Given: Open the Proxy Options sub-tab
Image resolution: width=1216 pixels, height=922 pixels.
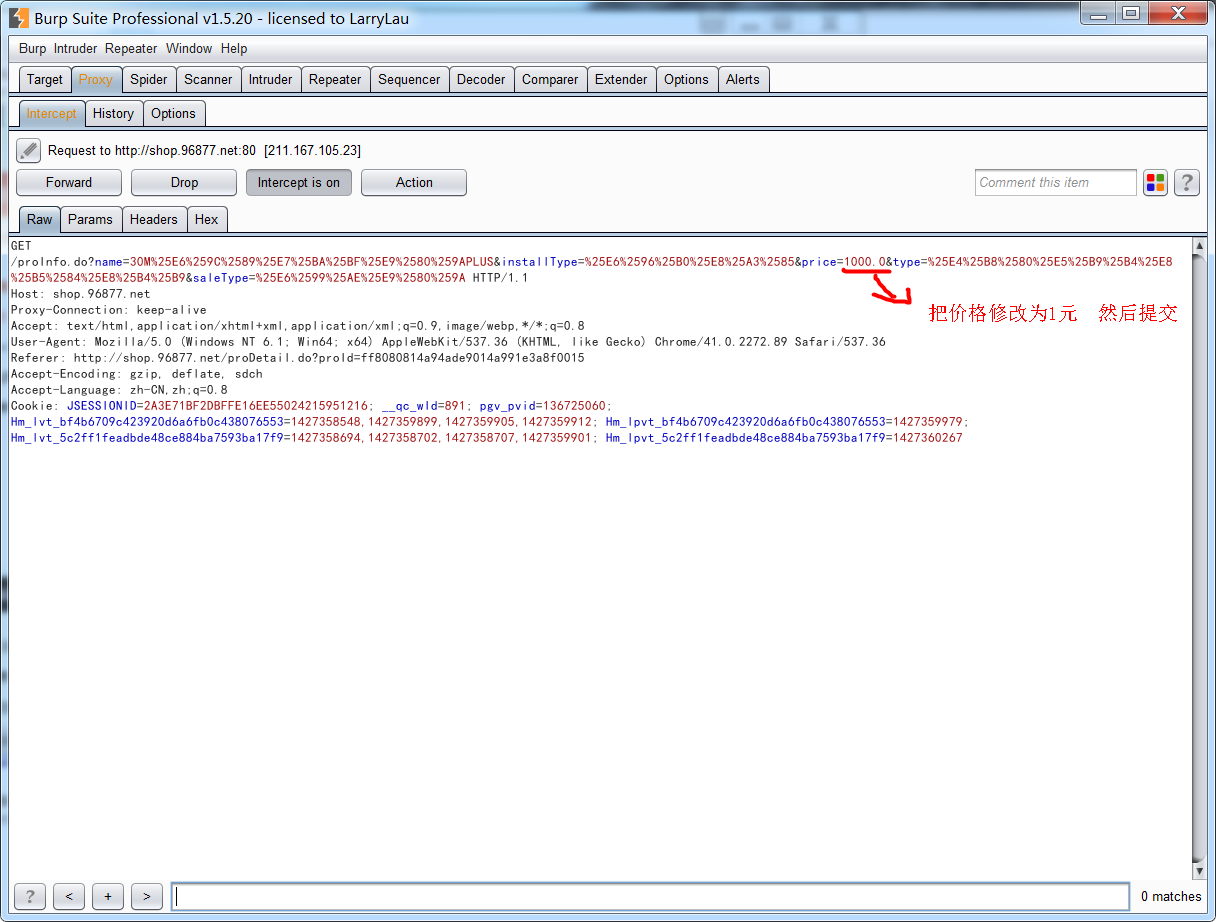Looking at the screenshot, I should click(174, 114).
